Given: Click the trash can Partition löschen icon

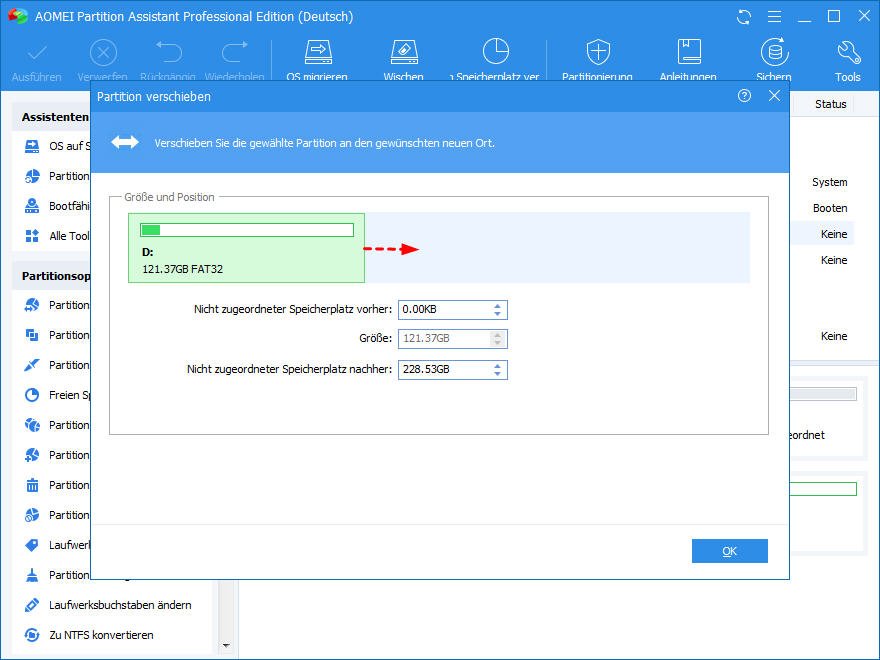Looking at the screenshot, I should (32, 485).
